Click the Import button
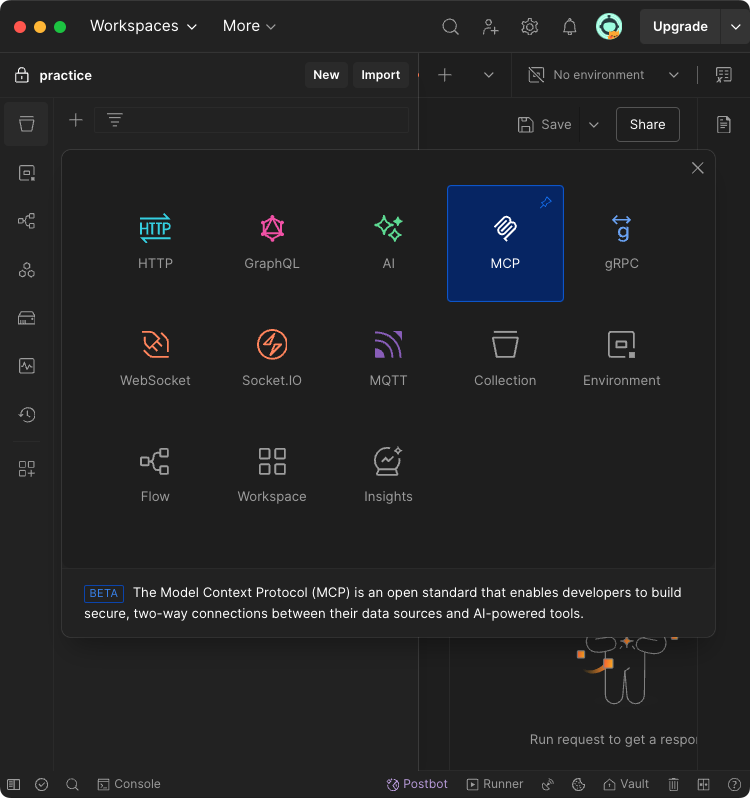The height and width of the screenshot is (798, 750). pyautogui.click(x=381, y=75)
